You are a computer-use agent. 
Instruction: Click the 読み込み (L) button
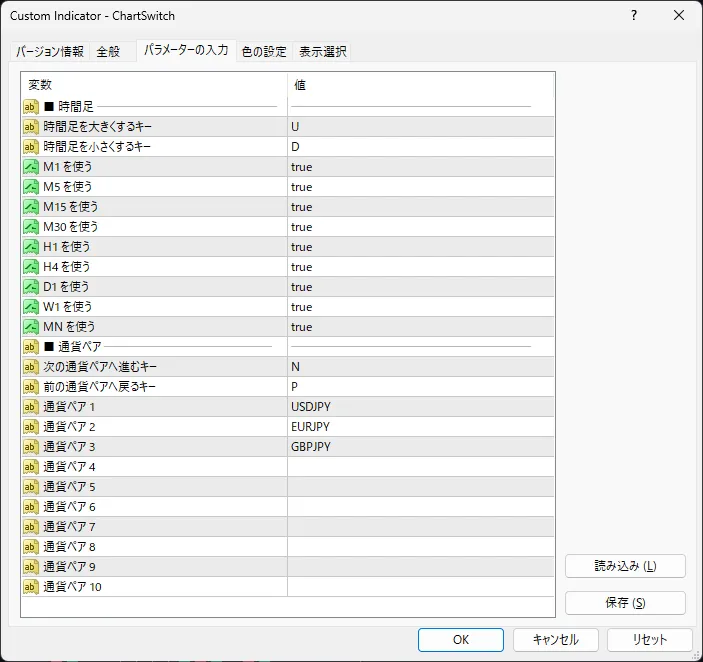coord(625,566)
